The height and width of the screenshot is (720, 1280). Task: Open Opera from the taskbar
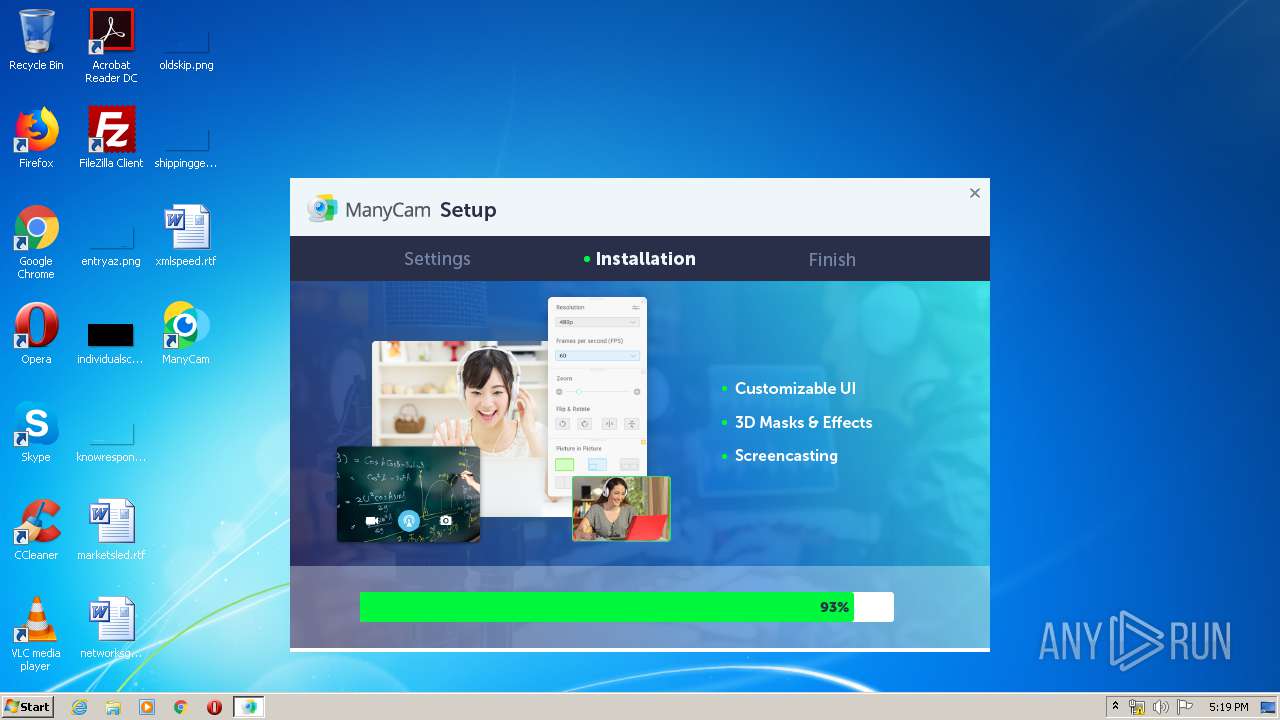214,707
